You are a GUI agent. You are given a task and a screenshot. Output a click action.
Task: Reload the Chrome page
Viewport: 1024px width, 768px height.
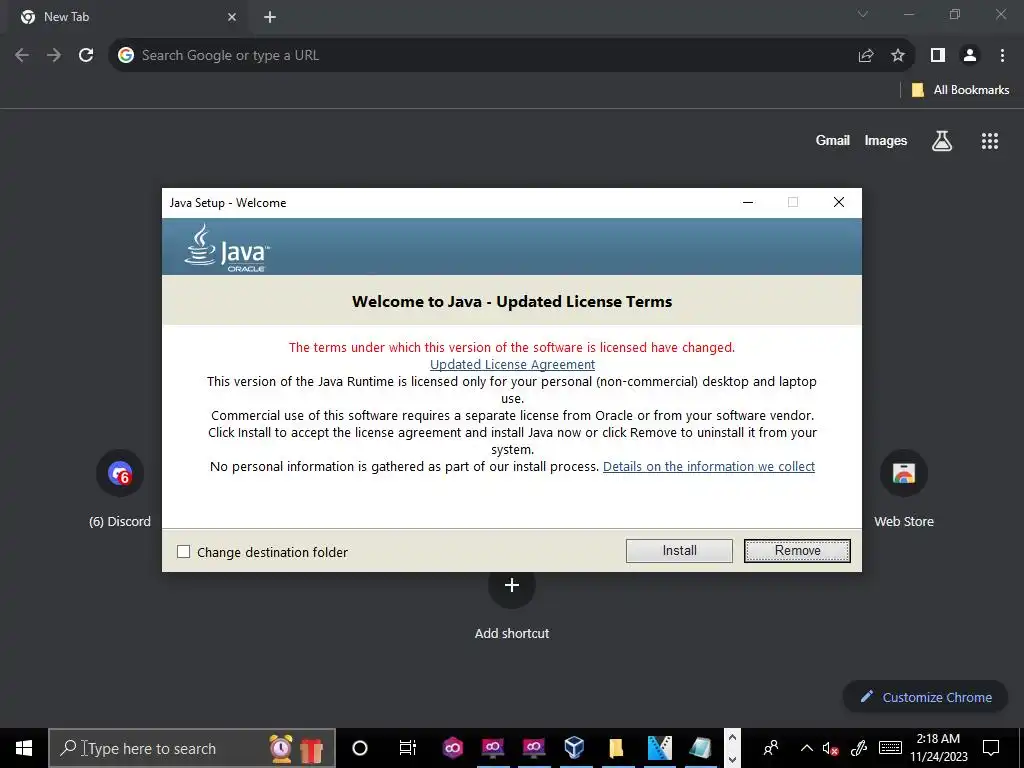point(86,56)
